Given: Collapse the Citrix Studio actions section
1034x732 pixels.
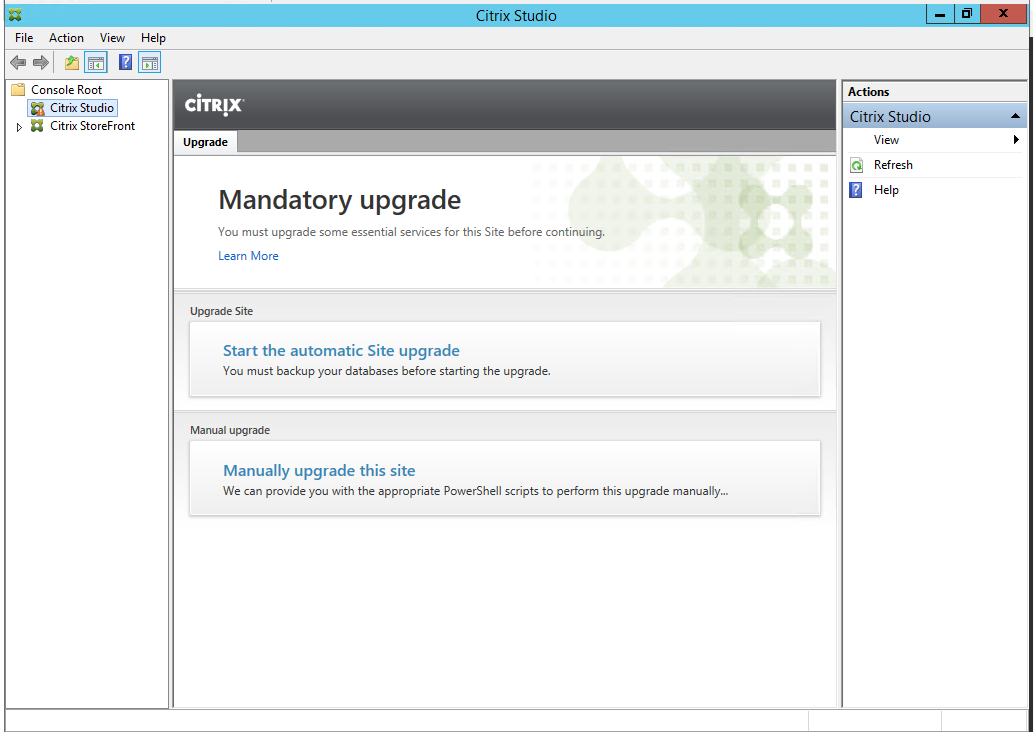Looking at the screenshot, I should point(1015,117).
